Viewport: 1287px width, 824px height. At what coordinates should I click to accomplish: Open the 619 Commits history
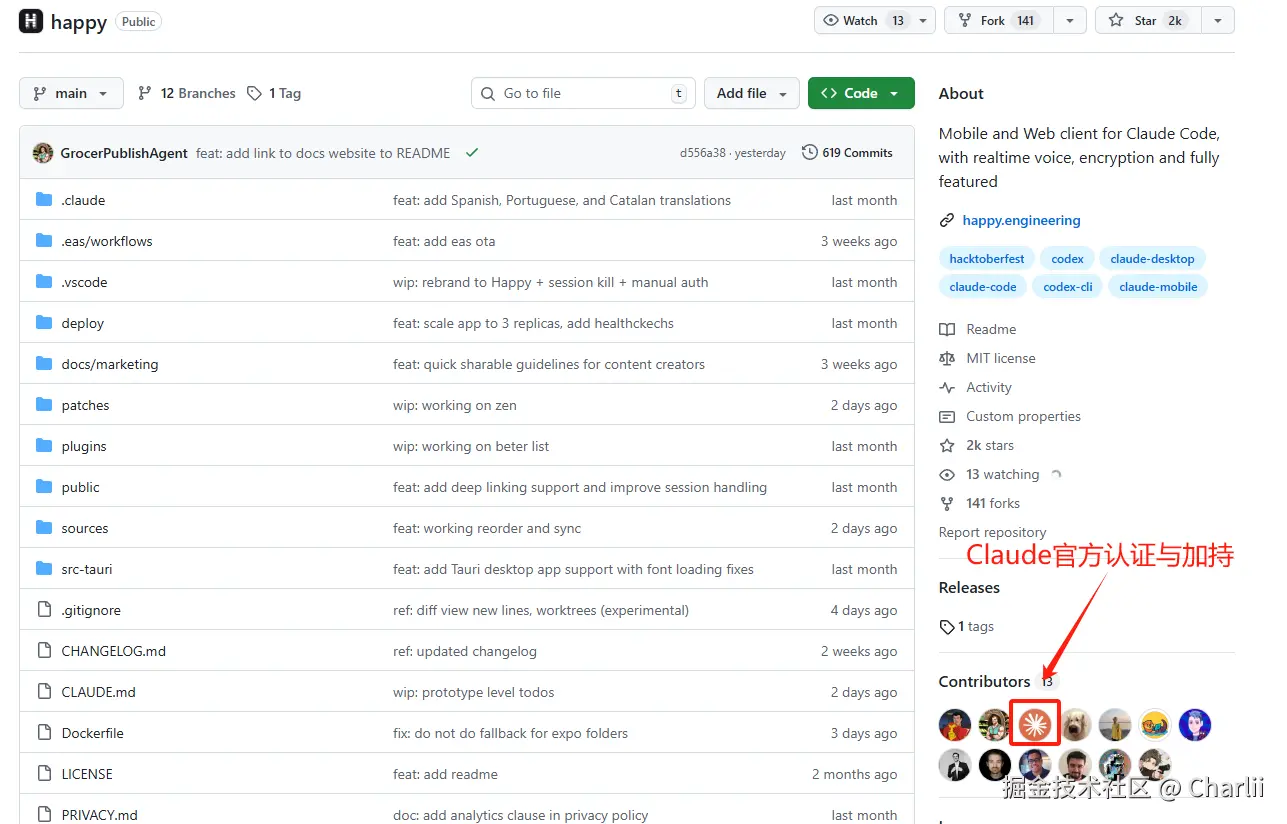(x=847, y=153)
